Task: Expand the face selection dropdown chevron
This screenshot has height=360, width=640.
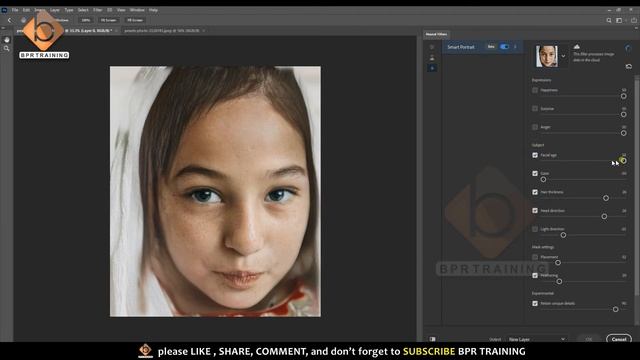Action: [563, 56]
